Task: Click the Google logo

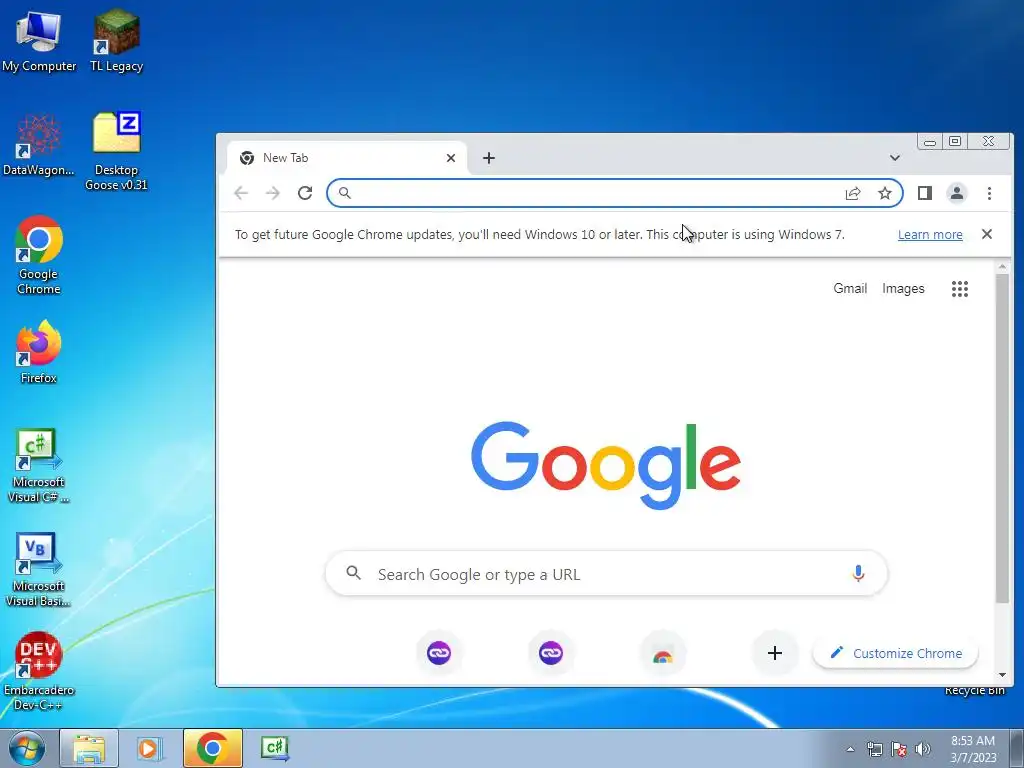Action: (606, 465)
